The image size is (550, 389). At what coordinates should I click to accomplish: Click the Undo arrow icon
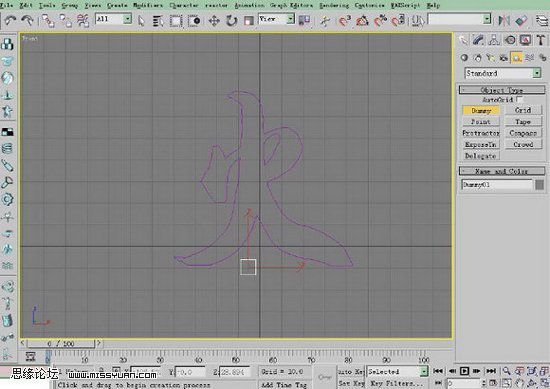click(10, 21)
